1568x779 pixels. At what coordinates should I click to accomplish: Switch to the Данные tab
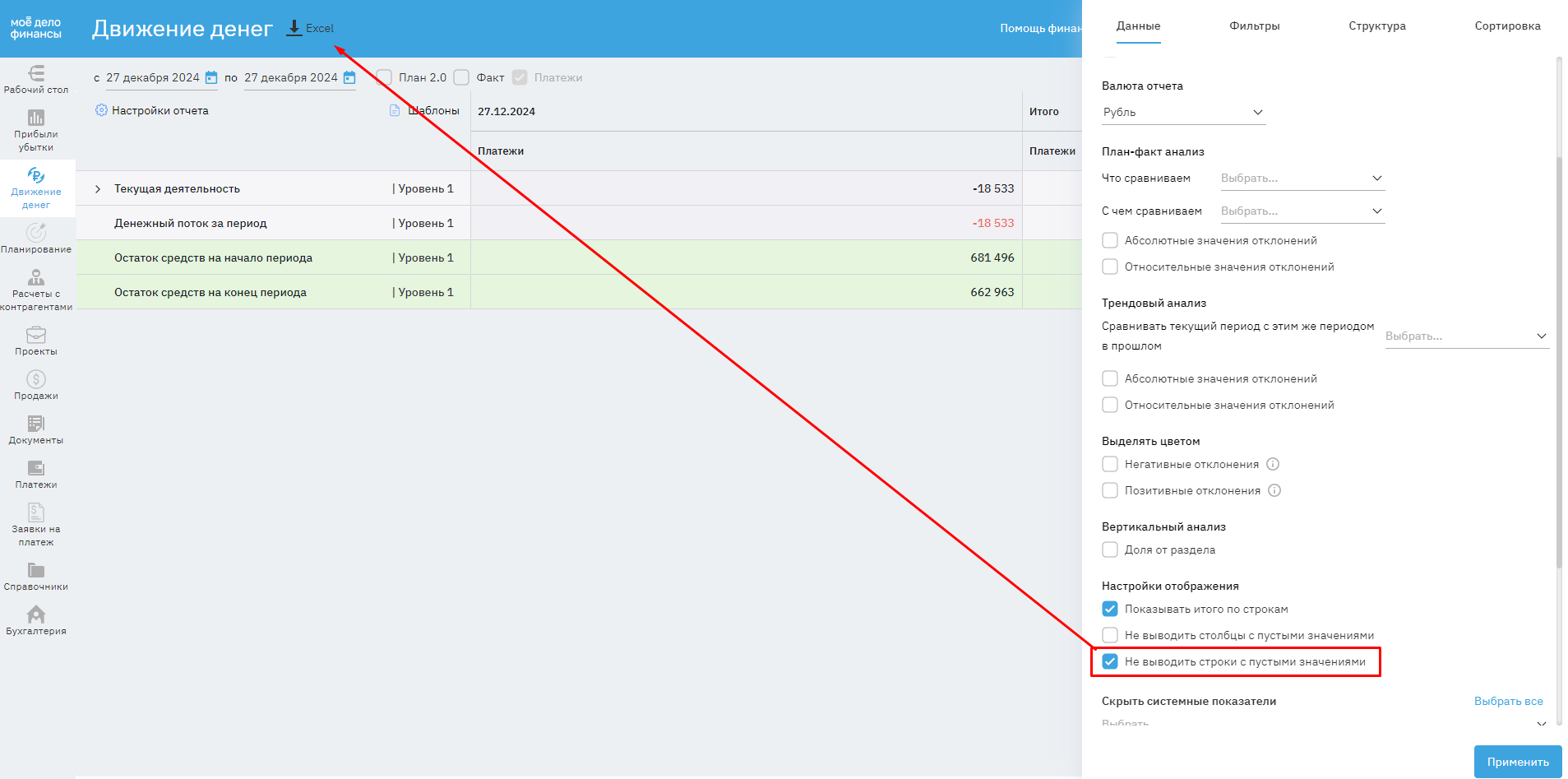1138,26
